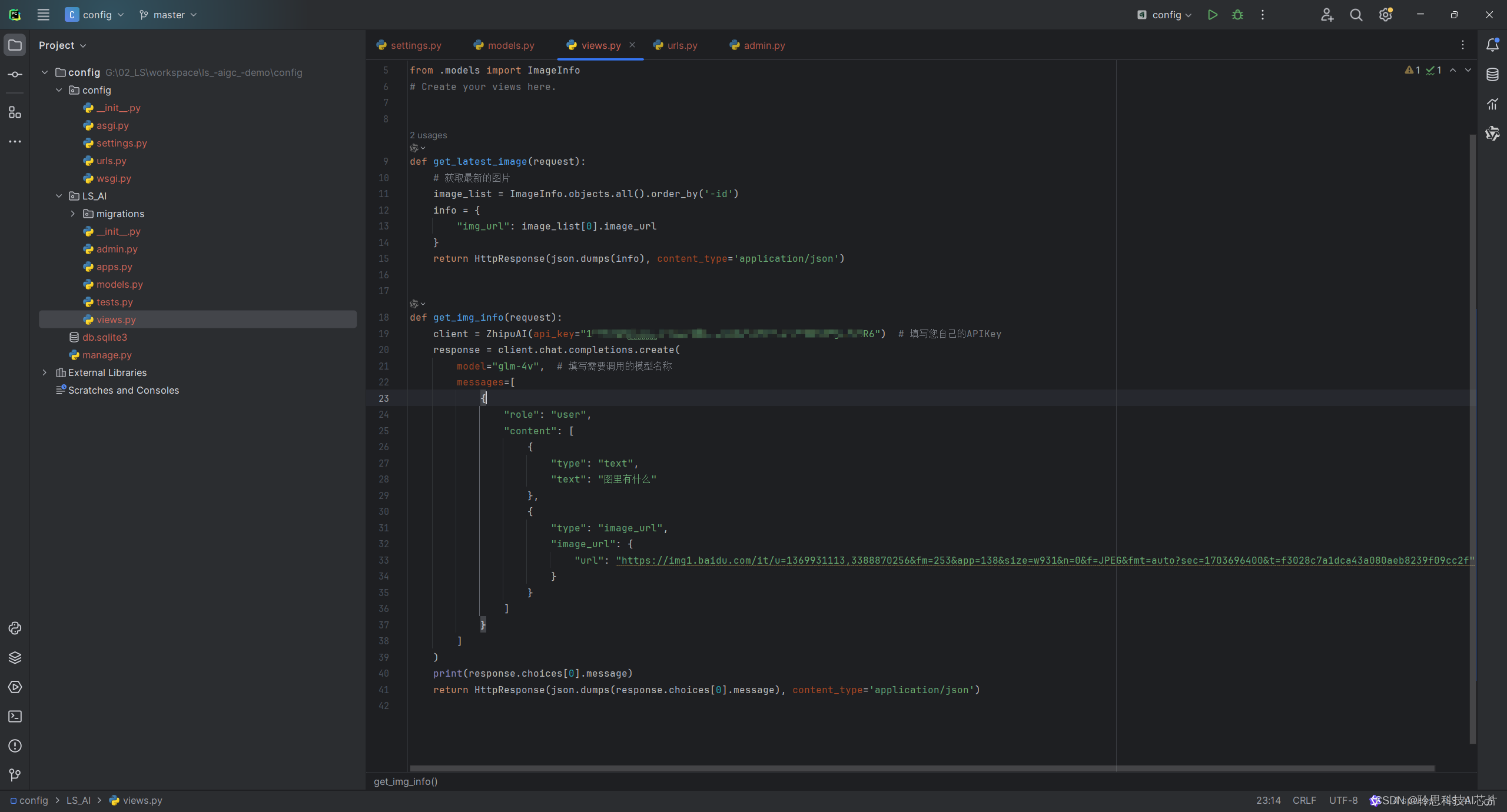
Task: Switch to the urls.py tab
Action: tap(682, 45)
